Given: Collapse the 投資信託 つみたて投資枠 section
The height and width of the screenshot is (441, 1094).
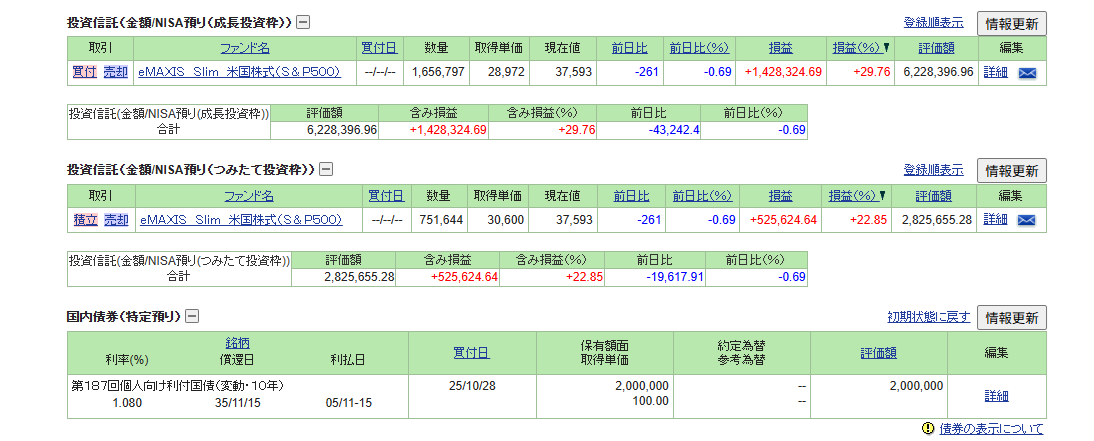Looking at the screenshot, I should tap(326, 170).
